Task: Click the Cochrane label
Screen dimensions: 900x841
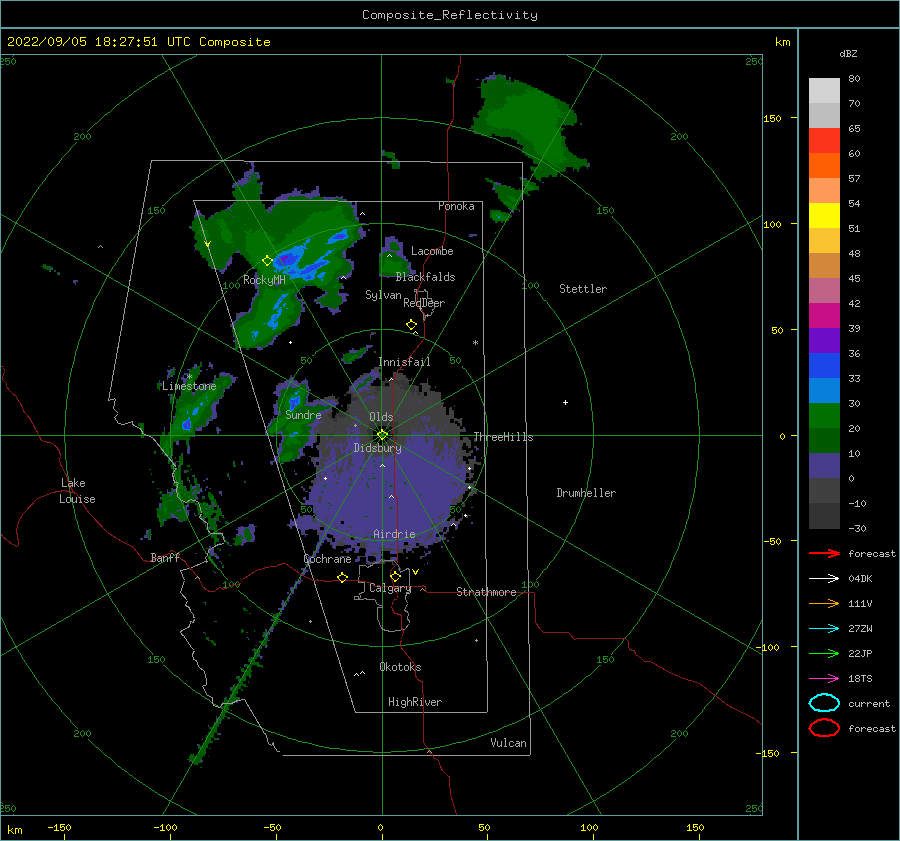Action: [327, 559]
